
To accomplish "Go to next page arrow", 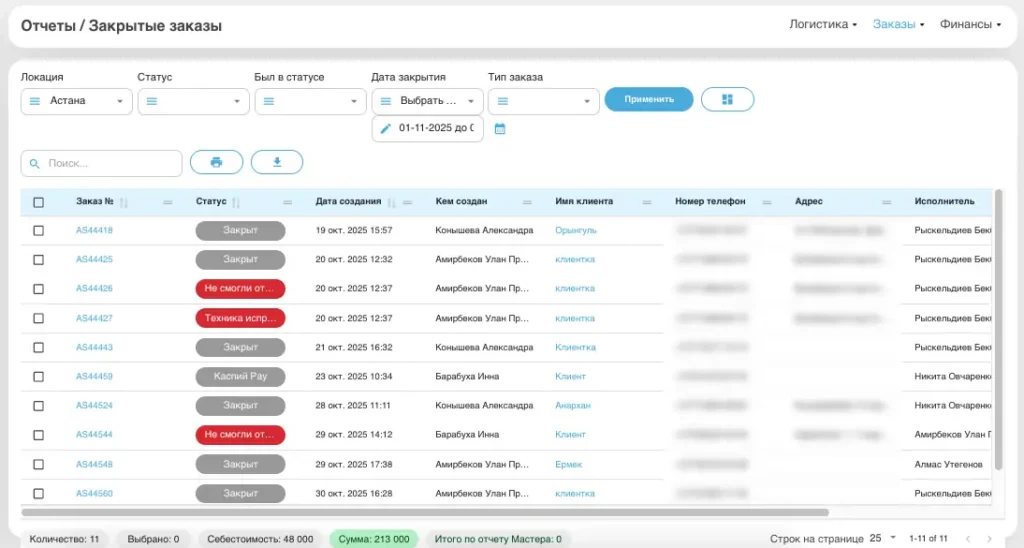I will click(x=989, y=539).
